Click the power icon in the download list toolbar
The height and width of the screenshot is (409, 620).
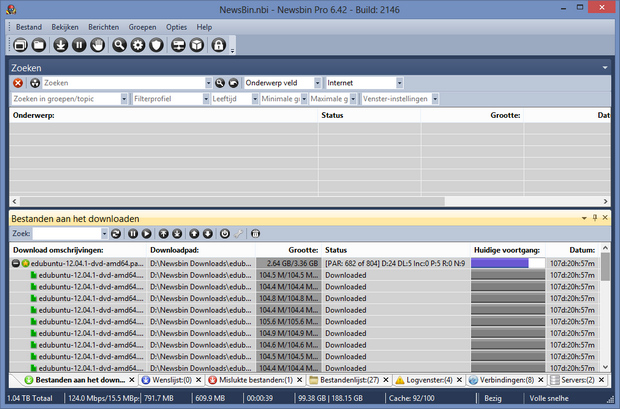(x=225, y=234)
